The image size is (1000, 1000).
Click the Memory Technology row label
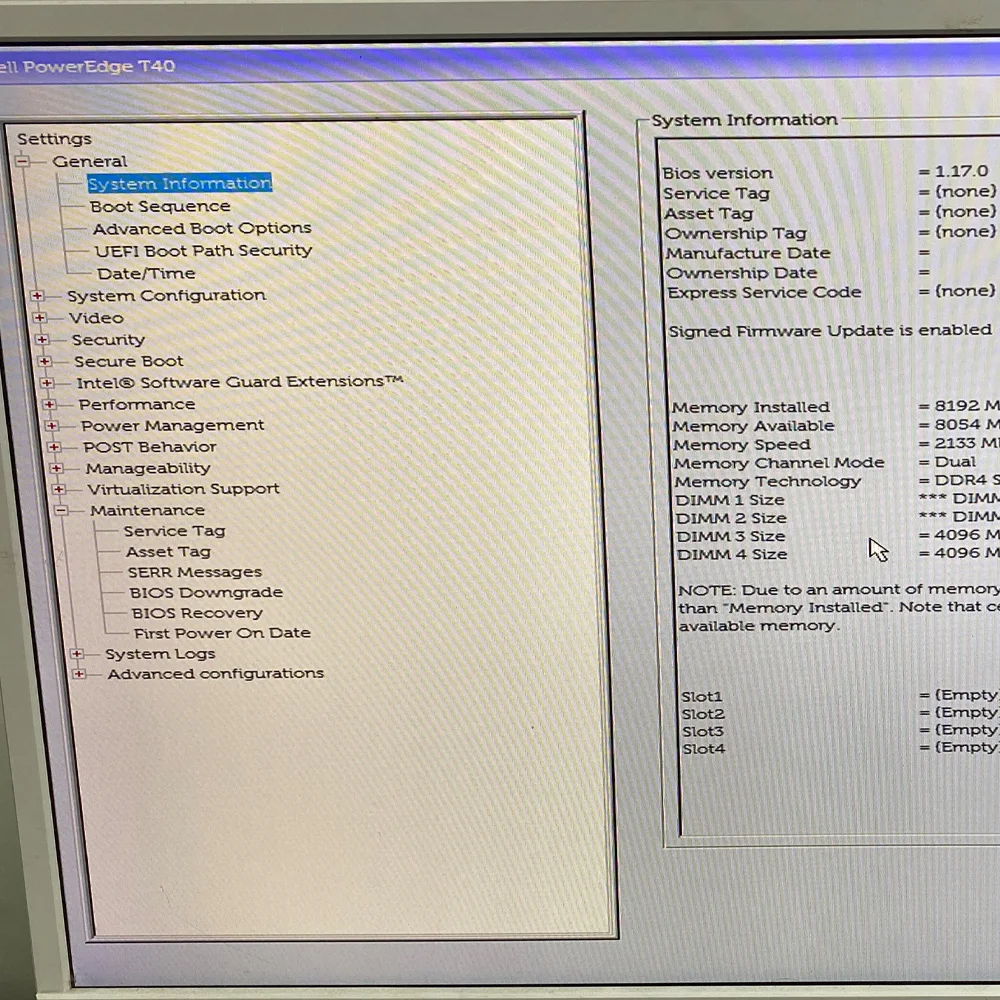(x=768, y=482)
